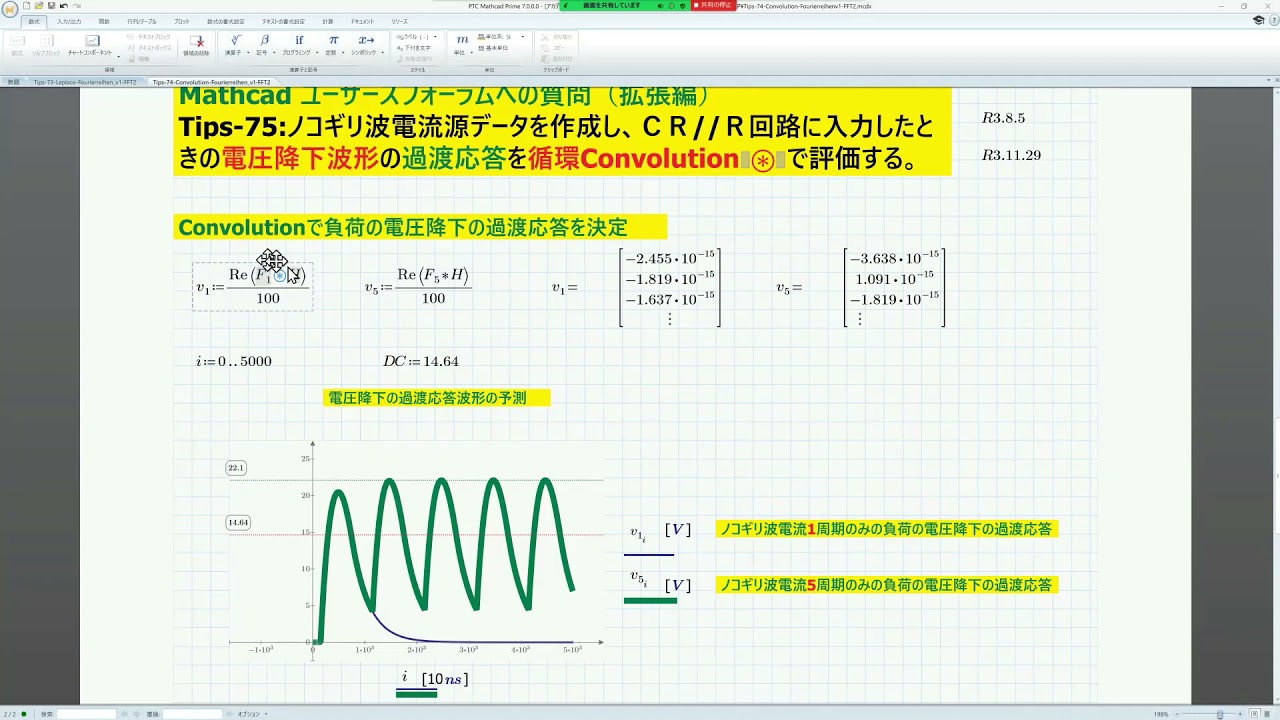Screen dimensions: 1280x720
Task: Click the green status indicator in status bar
Action: 24,714
